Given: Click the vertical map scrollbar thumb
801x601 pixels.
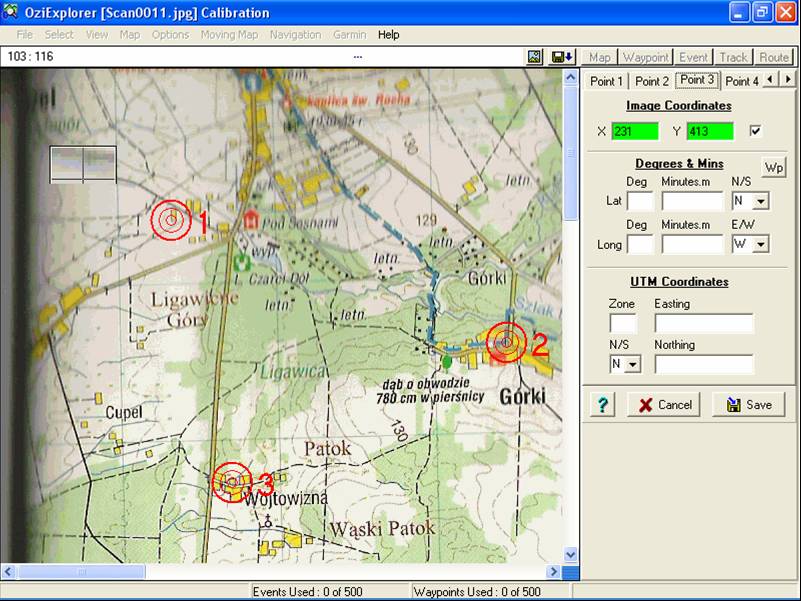Looking at the screenshot, I should point(571,153).
